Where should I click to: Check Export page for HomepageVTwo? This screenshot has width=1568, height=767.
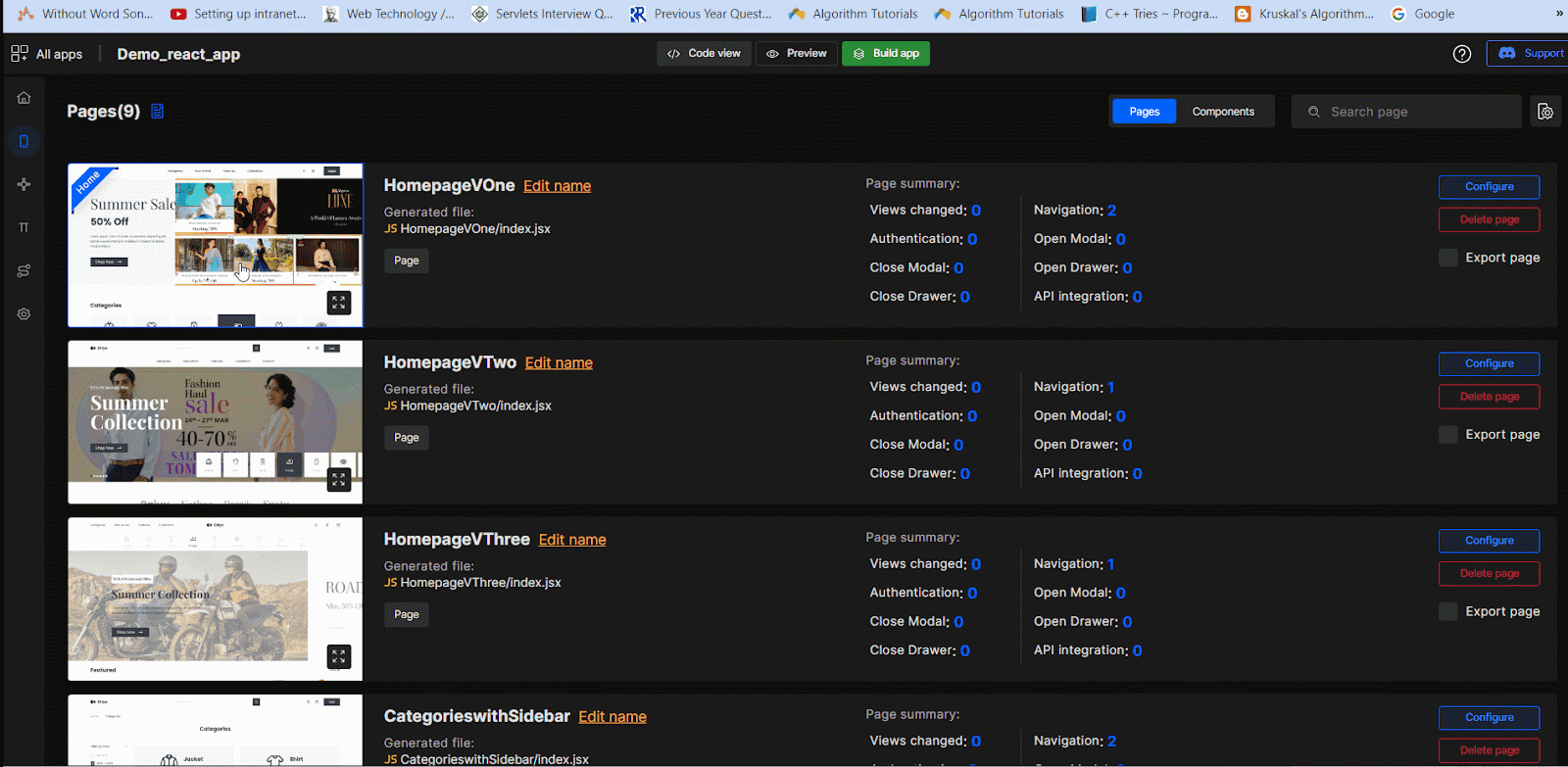point(1447,435)
